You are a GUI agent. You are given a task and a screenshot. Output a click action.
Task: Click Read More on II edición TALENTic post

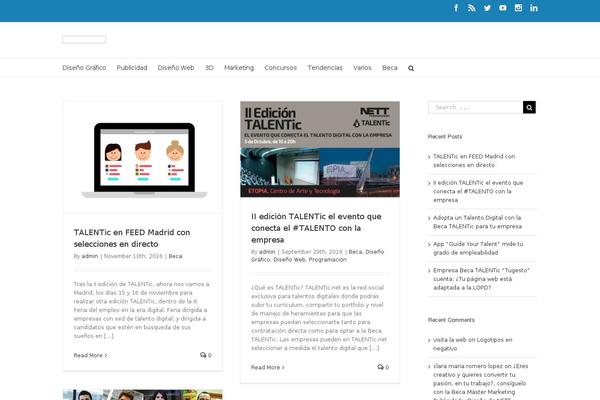coord(267,367)
